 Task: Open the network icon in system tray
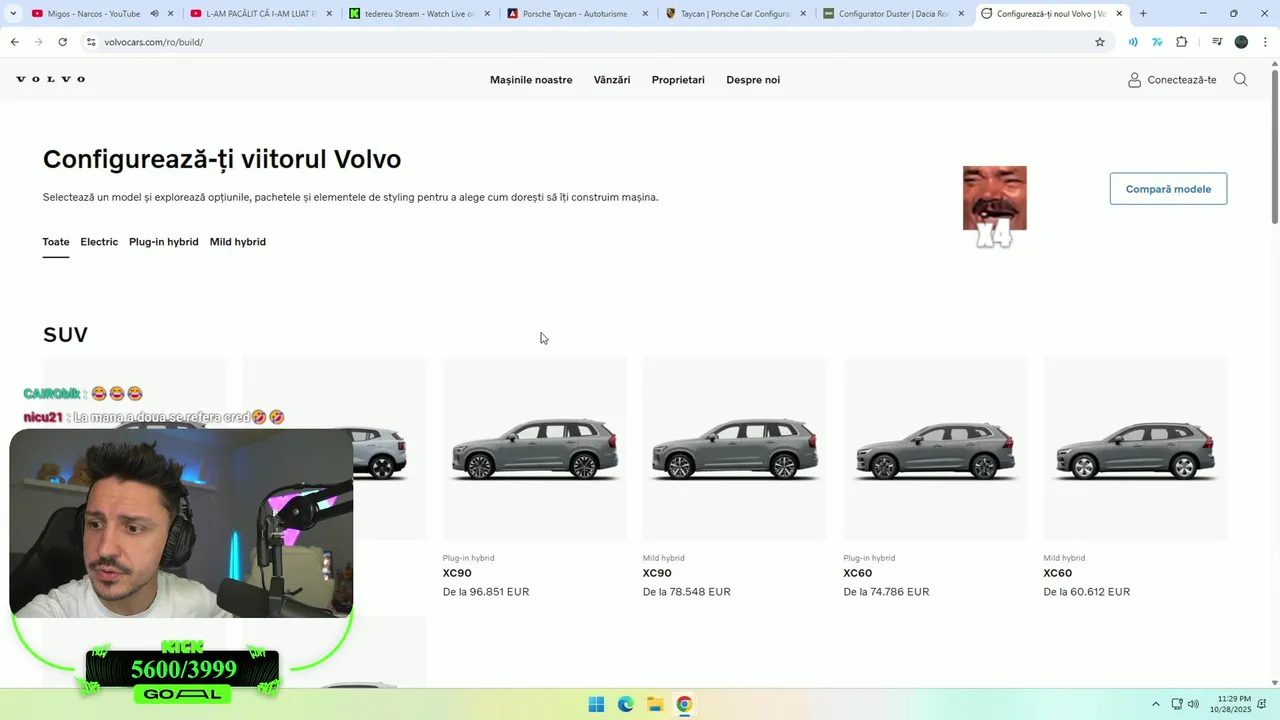pos(1177,704)
